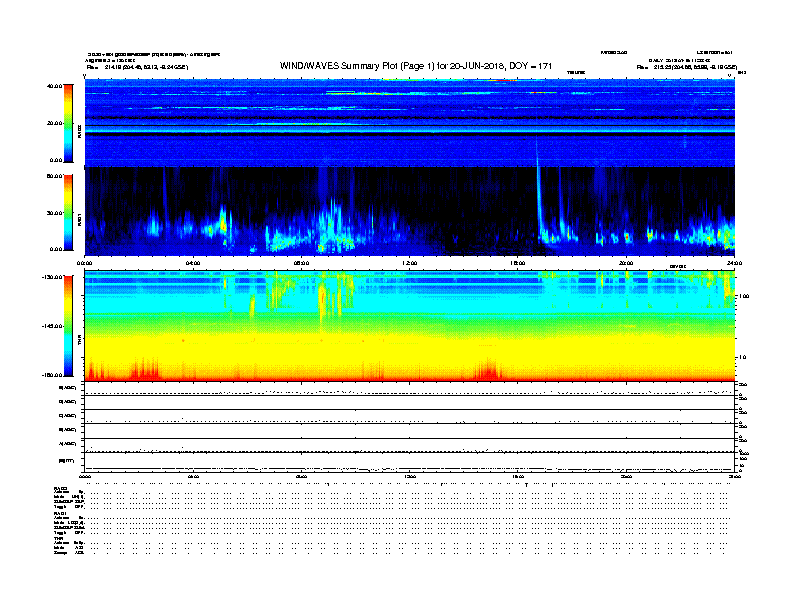Click the first ADC line-plot row label
Image resolution: width=792 pixels, height=612 pixels.
(68, 388)
